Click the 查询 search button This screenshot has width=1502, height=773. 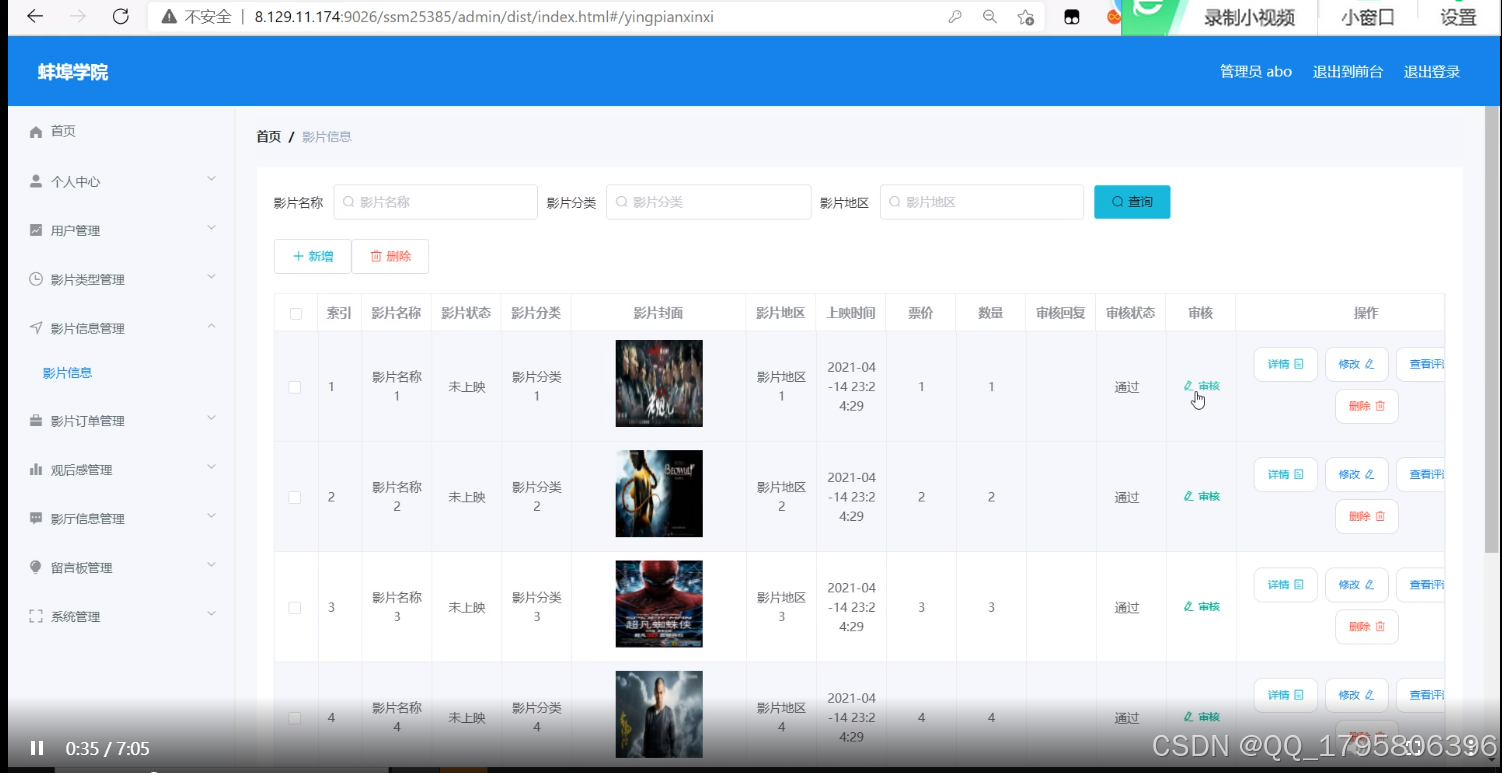pos(1132,202)
